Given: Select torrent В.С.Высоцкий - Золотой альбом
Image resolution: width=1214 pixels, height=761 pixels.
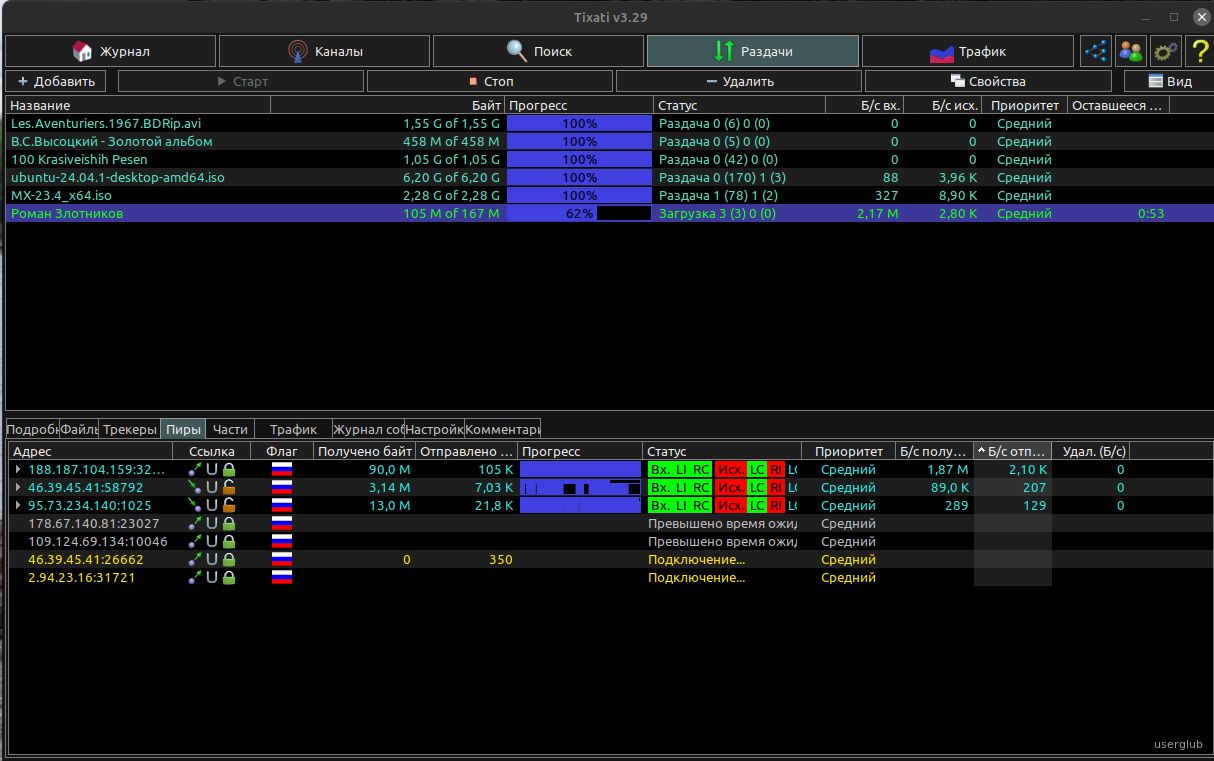Looking at the screenshot, I should pos(112,142).
